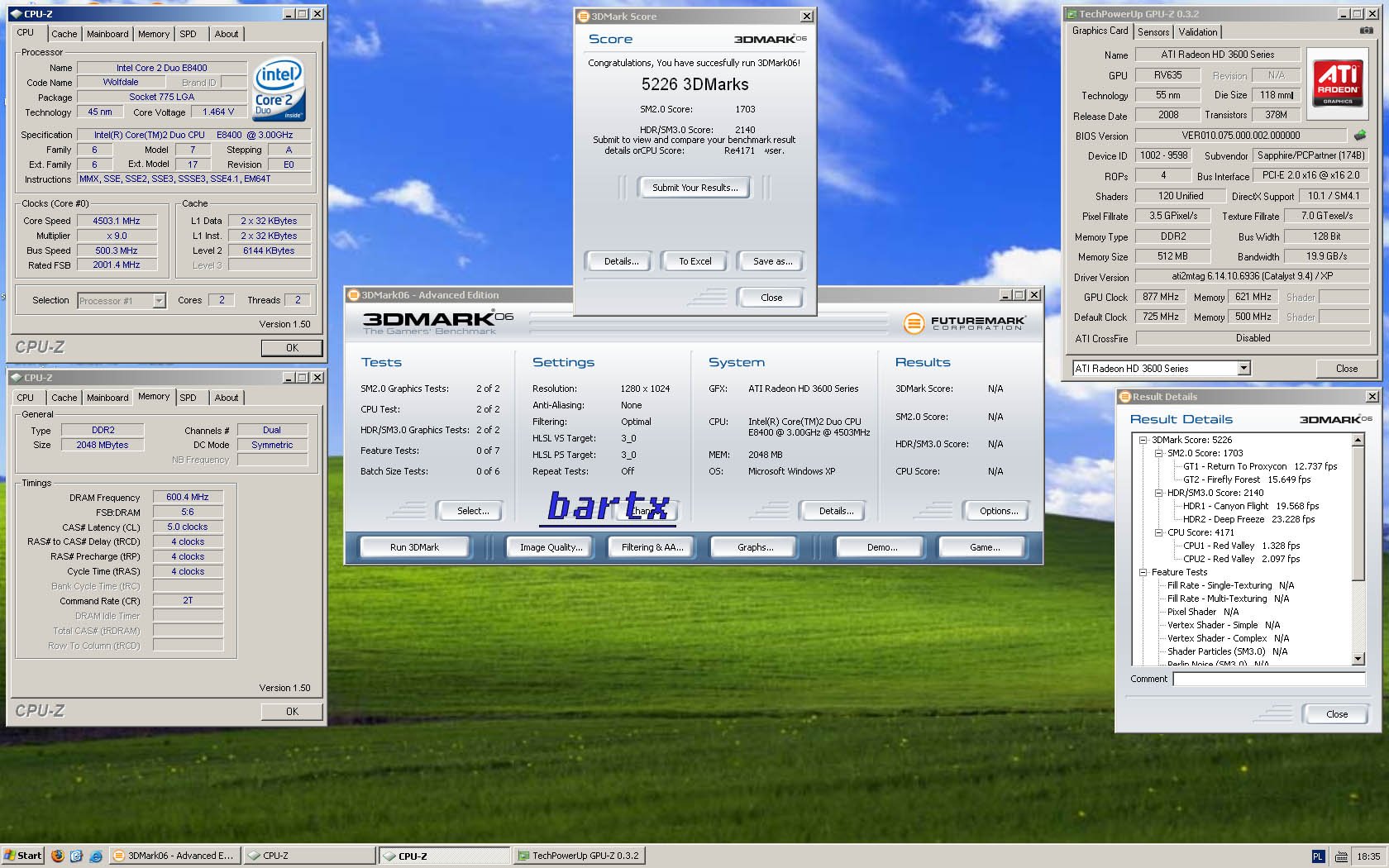
Task: Switch to TechPowerUp GPU-Z taskbar button
Action: tap(579, 856)
